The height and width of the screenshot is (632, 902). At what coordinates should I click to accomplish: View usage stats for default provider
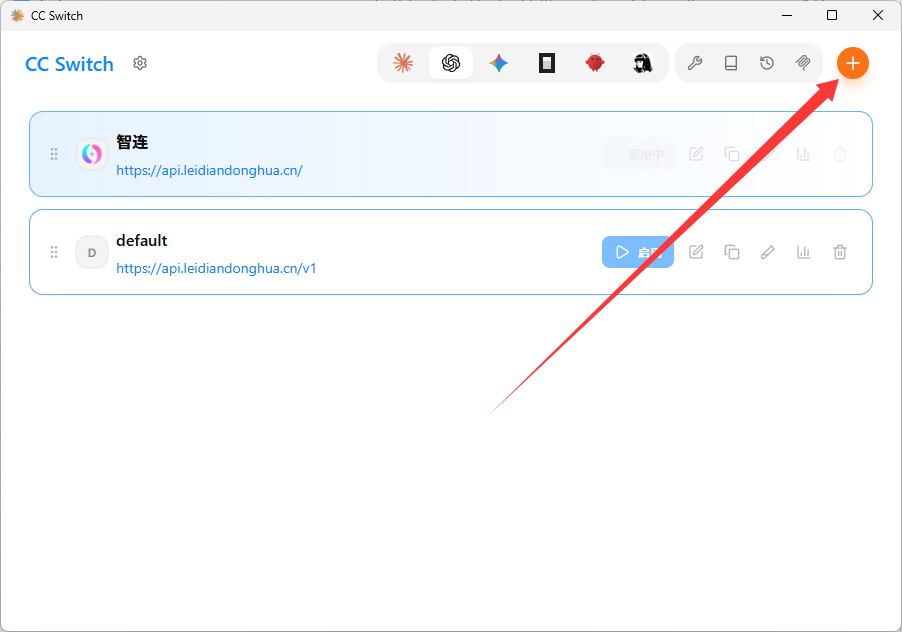(804, 252)
